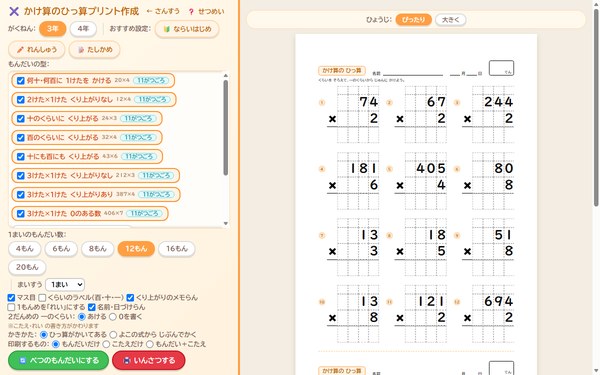The width and height of the screenshot is (600, 375).
Task: Click the worksheet preview page
Action: [x=416, y=205]
